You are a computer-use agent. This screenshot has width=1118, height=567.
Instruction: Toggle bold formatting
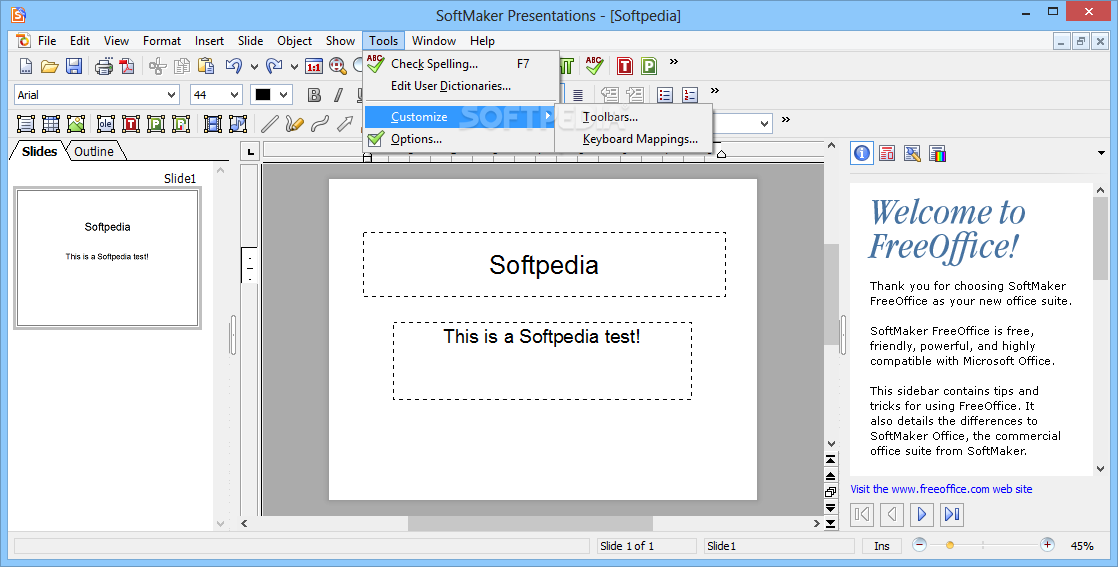pos(314,95)
